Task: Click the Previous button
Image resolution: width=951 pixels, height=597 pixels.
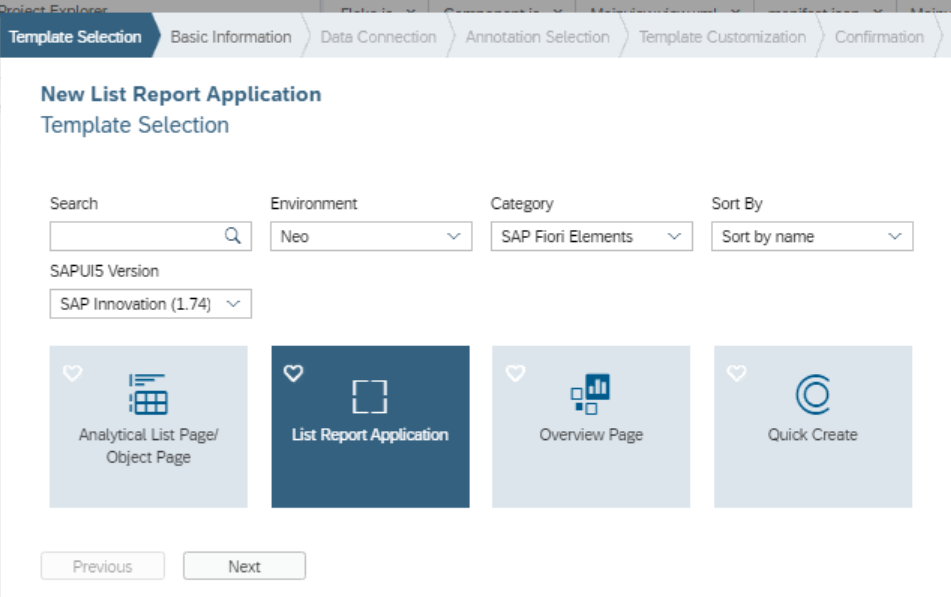Action: click(102, 566)
